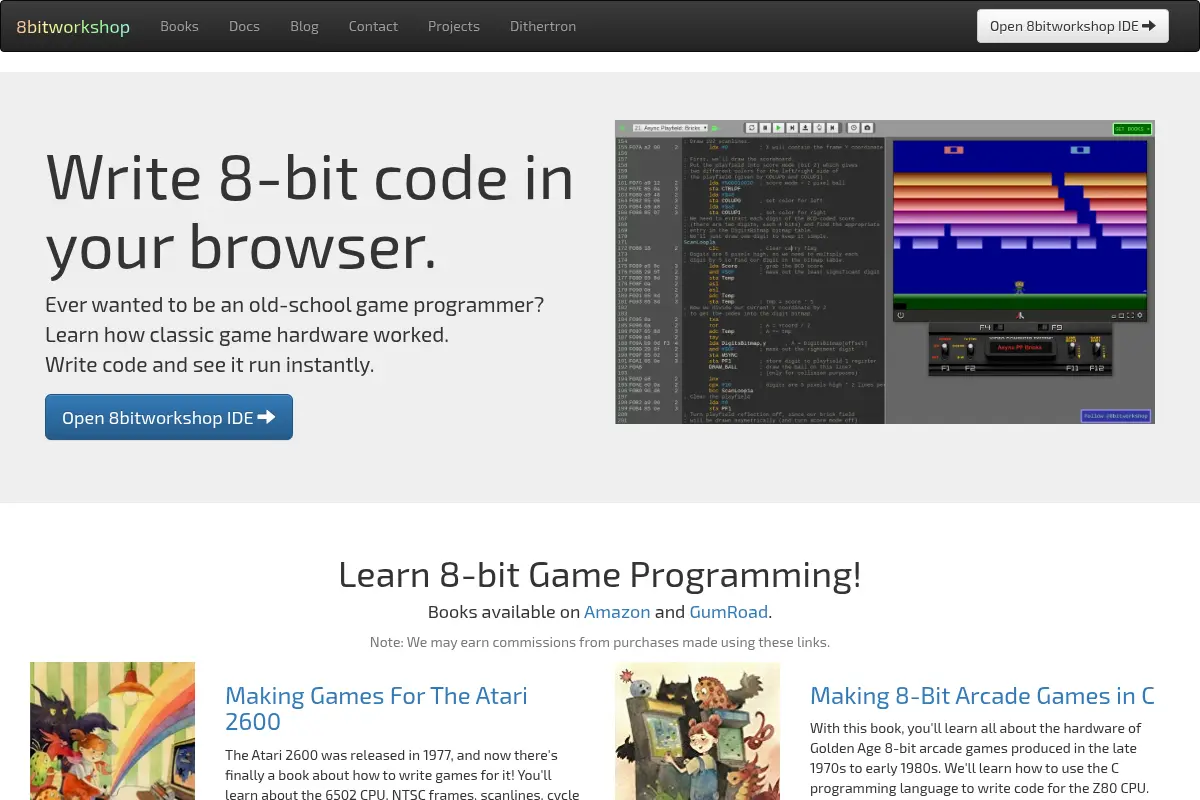Click the 8bitworkshop brand logo
This screenshot has height=800, width=1200.
73,27
